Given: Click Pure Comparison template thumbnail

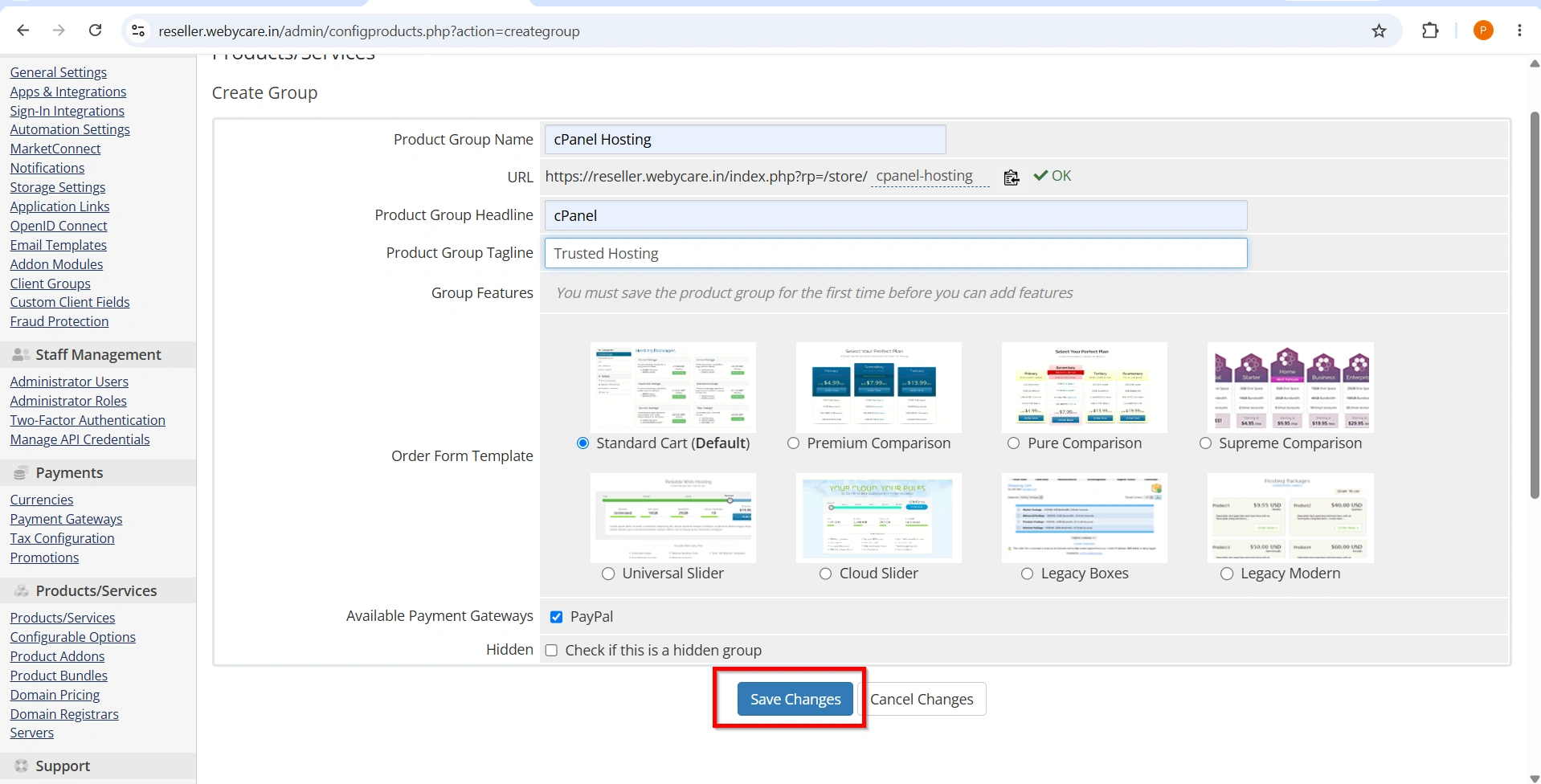Looking at the screenshot, I should coord(1085,387).
